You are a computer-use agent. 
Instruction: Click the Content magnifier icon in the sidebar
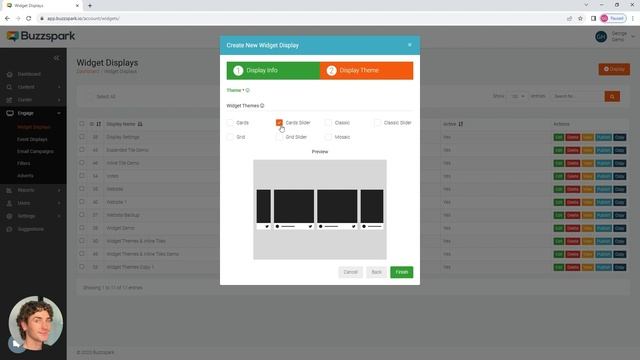pyautogui.click(x=9, y=87)
